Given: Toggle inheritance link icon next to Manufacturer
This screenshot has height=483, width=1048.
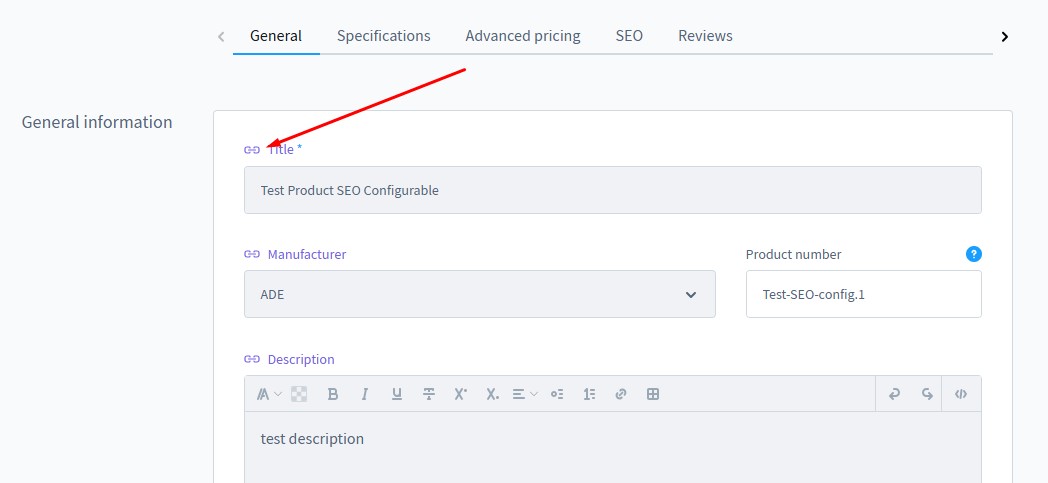Looking at the screenshot, I should pyautogui.click(x=252, y=254).
